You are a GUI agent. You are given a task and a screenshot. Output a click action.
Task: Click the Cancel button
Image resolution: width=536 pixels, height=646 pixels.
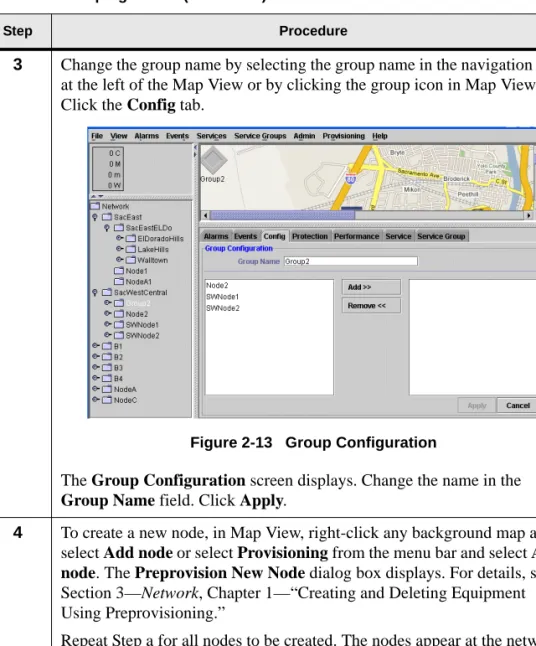click(517, 405)
